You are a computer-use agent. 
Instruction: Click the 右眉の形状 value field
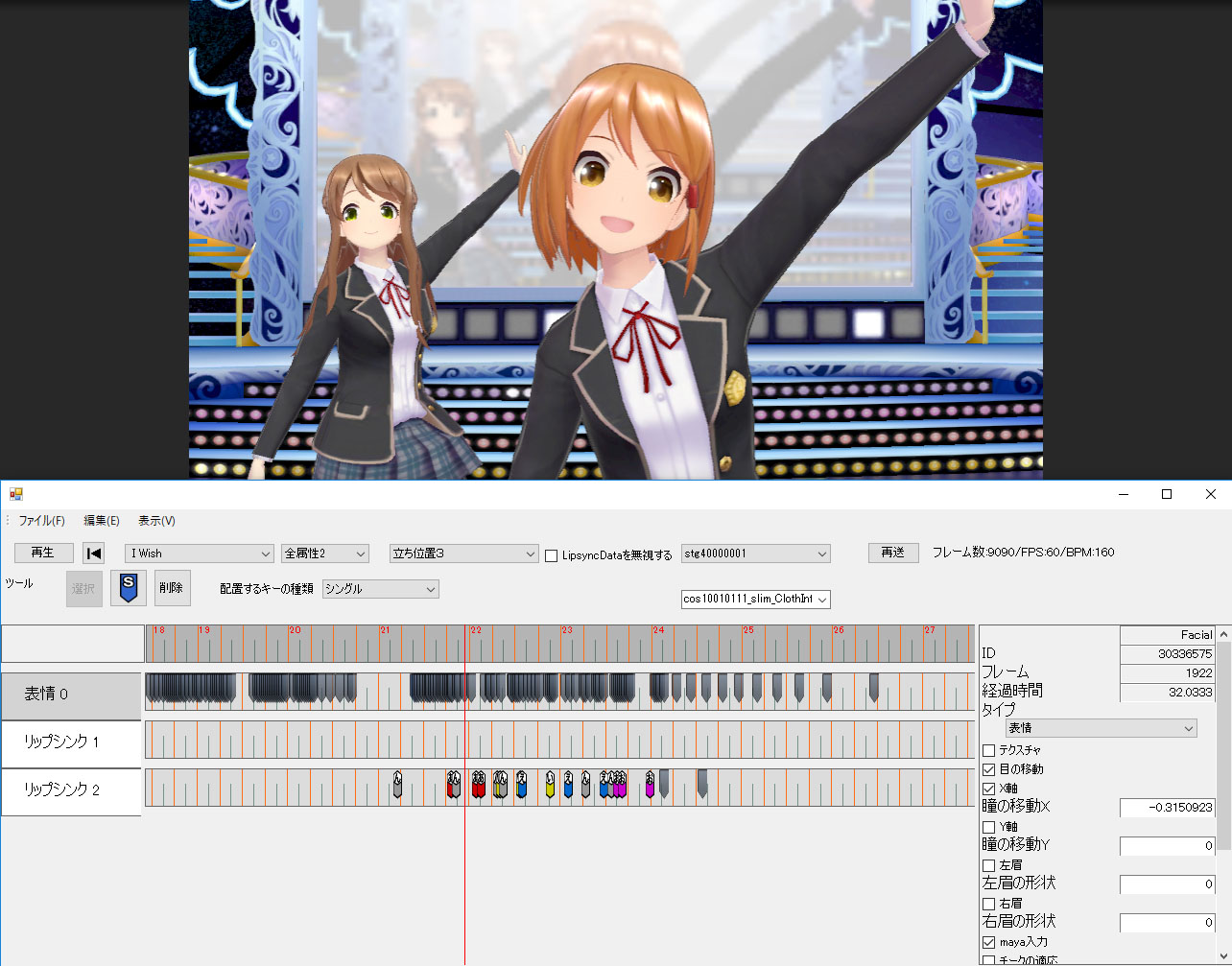point(1168,923)
